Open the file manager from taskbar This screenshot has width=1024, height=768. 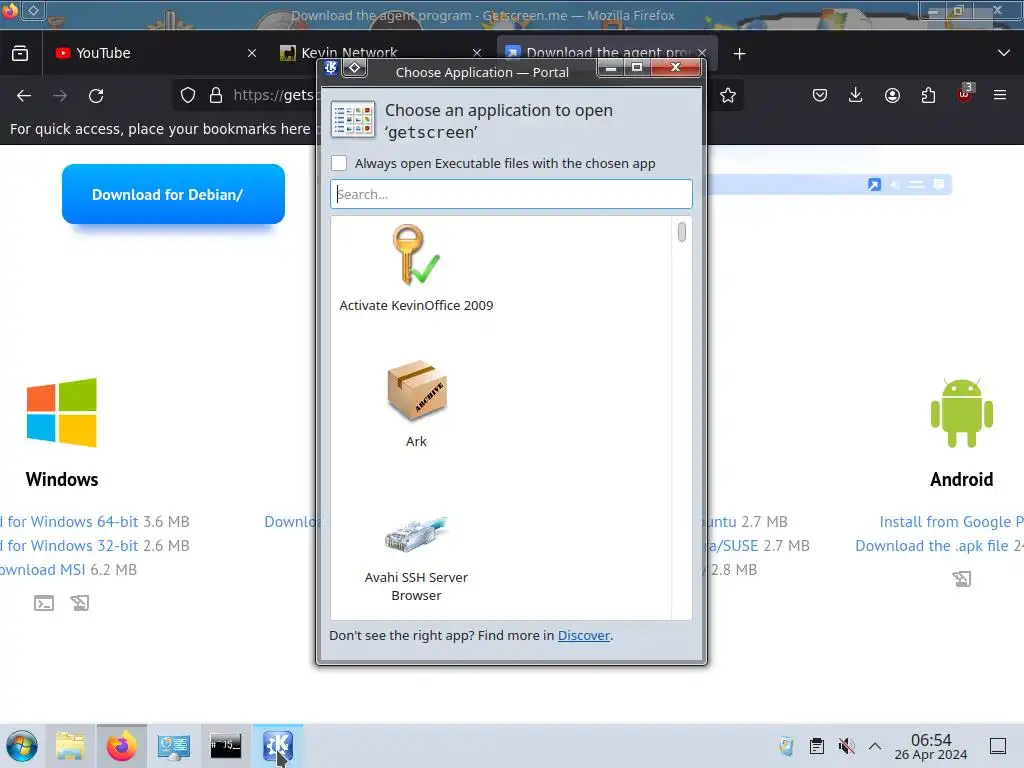tap(70, 746)
